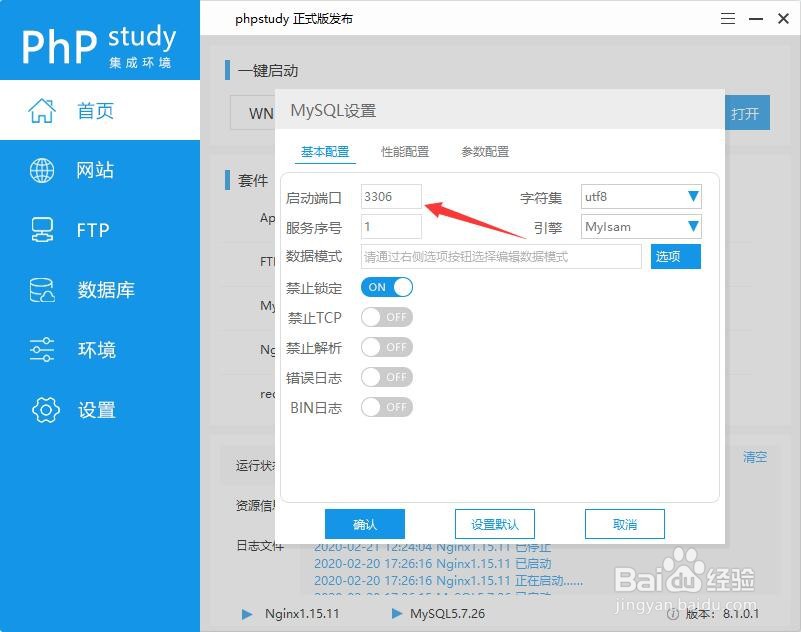Image resolution: width=801 pixels, height=632 pixels.
Task: Click log entry Nginx1.15.11 已启动
Action: [433, 564]
